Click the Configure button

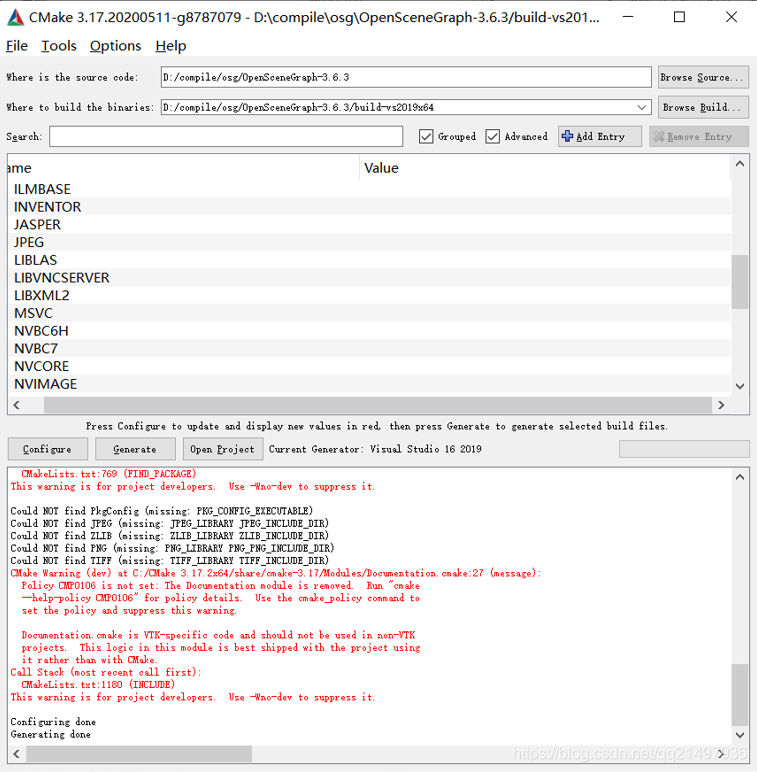pos(48,449)
